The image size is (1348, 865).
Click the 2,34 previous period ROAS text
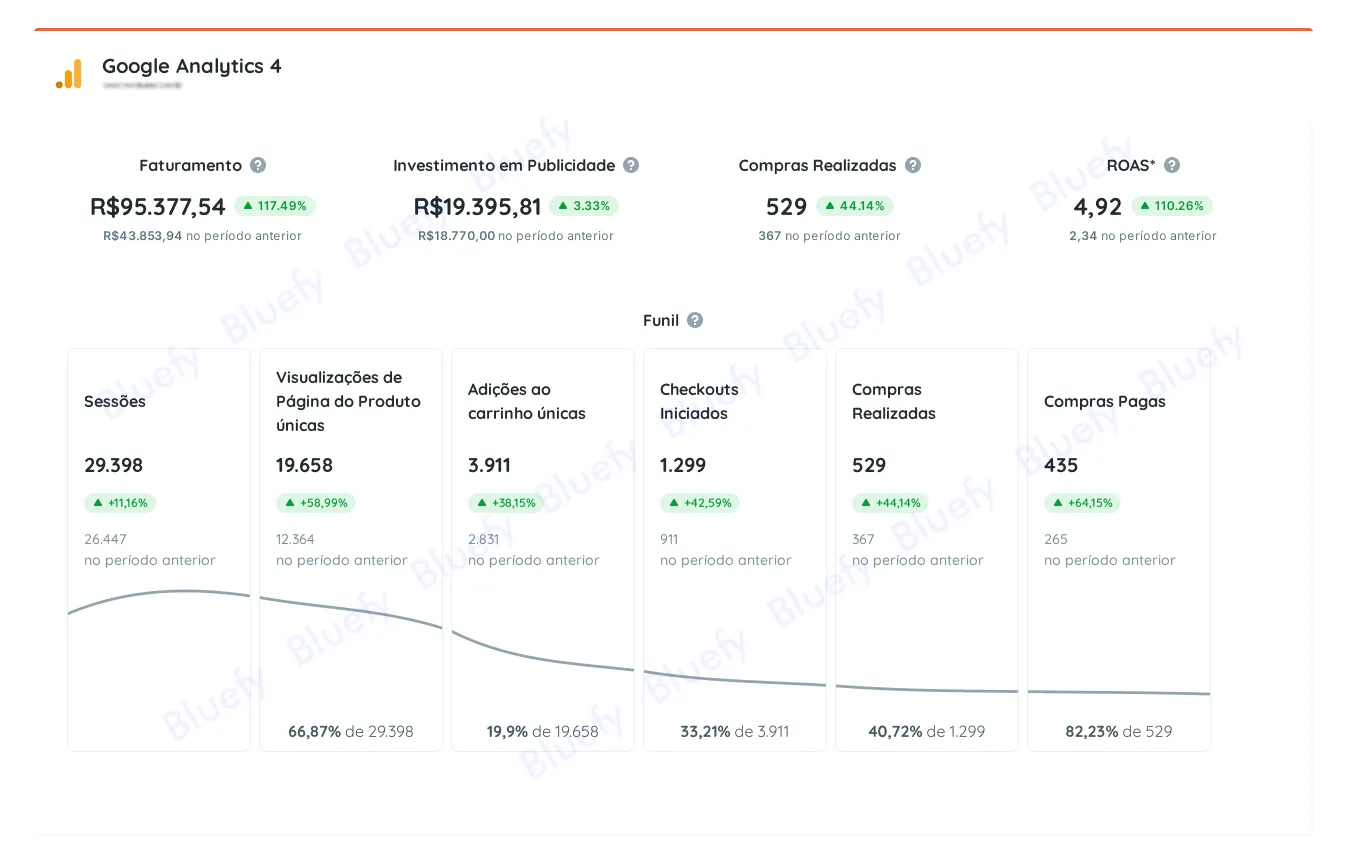click(x=1143, y=236)
